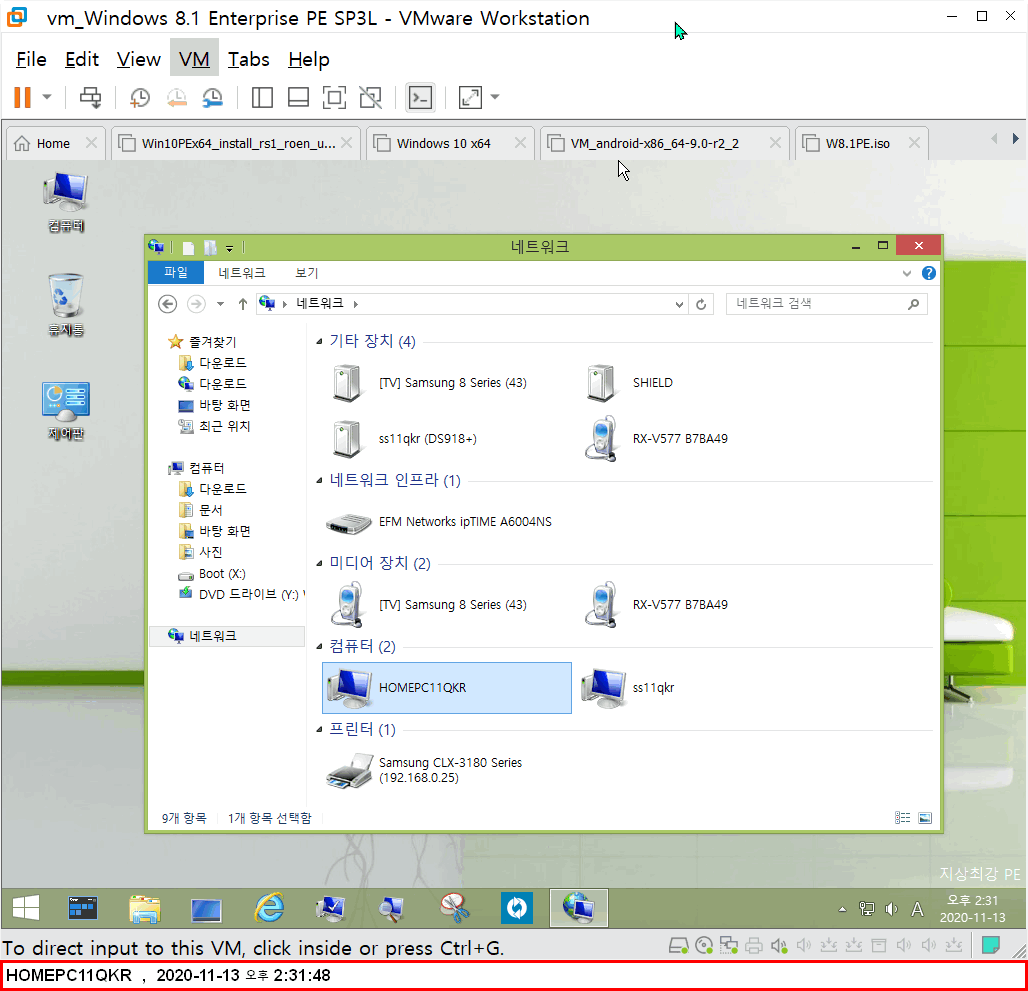Image resolution: width=1028 pixels, height=991 pixels.
Task: Expand the Explorer ribbon
Action: point(907,273)
